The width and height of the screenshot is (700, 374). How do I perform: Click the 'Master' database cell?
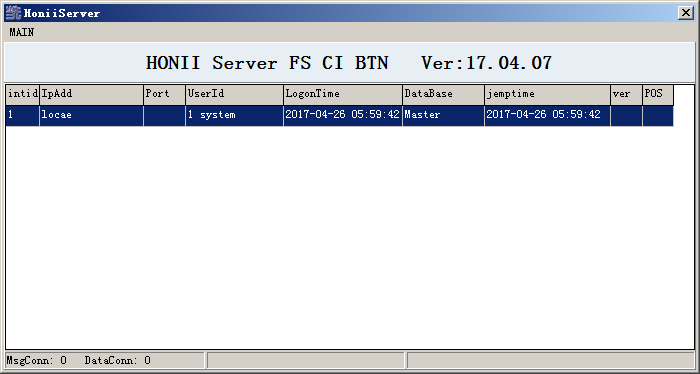coord(443,115)
